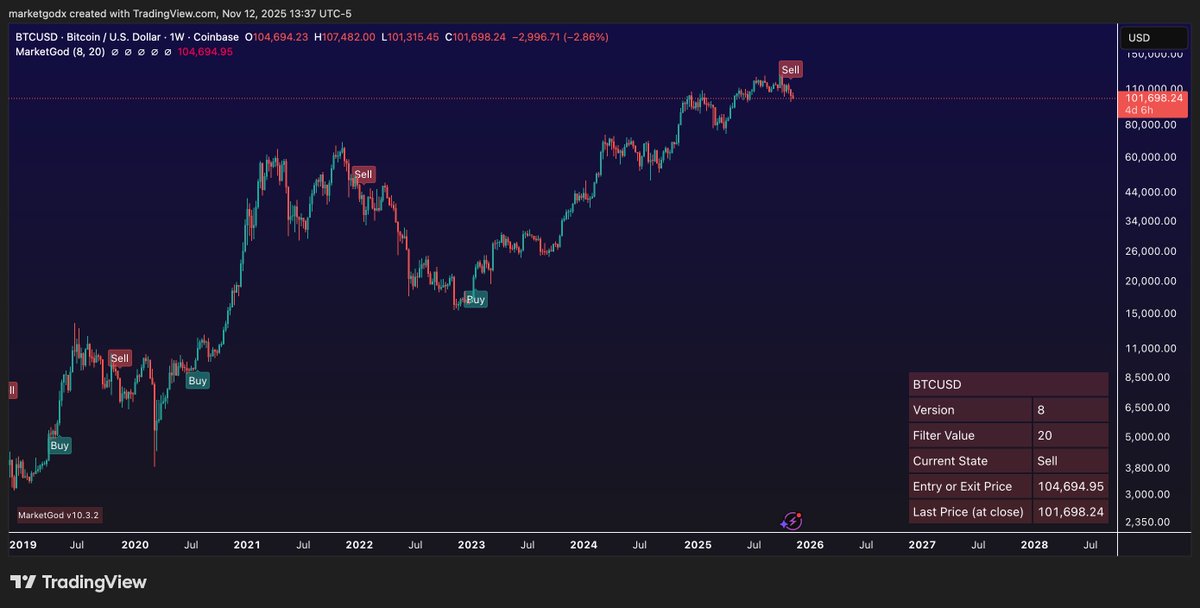Click the Buy signal label near start of 2023

476,299
